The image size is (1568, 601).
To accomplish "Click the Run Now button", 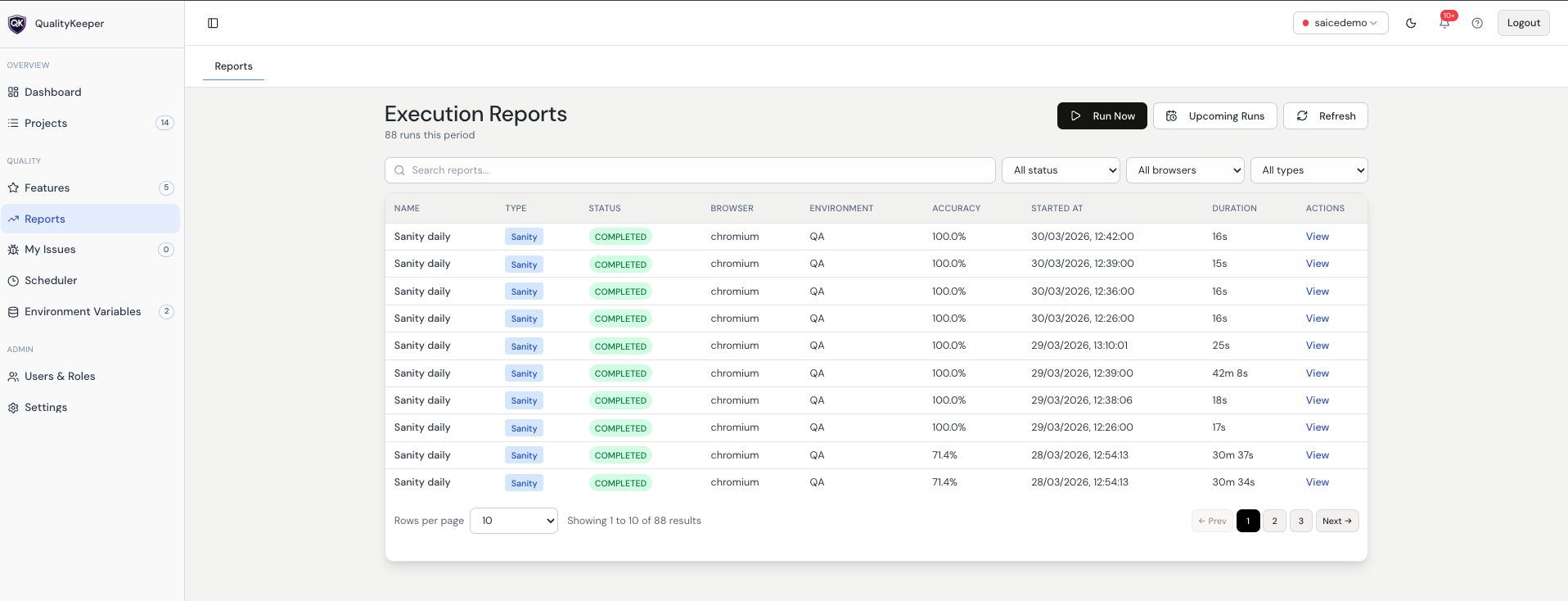I will 1102,116.
